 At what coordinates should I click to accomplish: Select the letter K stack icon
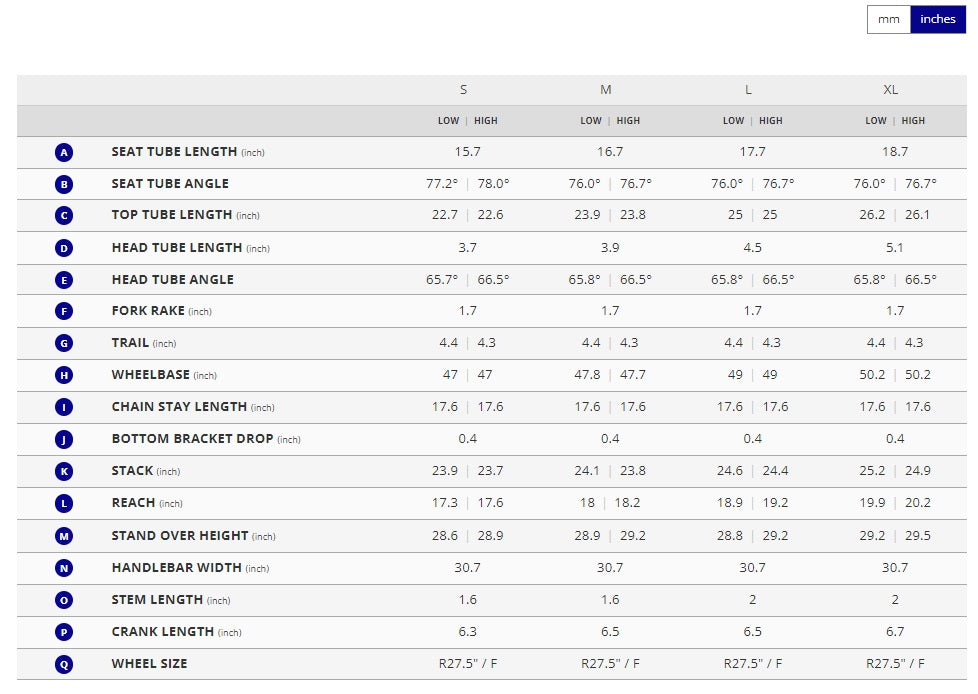(x=64, y=471)
